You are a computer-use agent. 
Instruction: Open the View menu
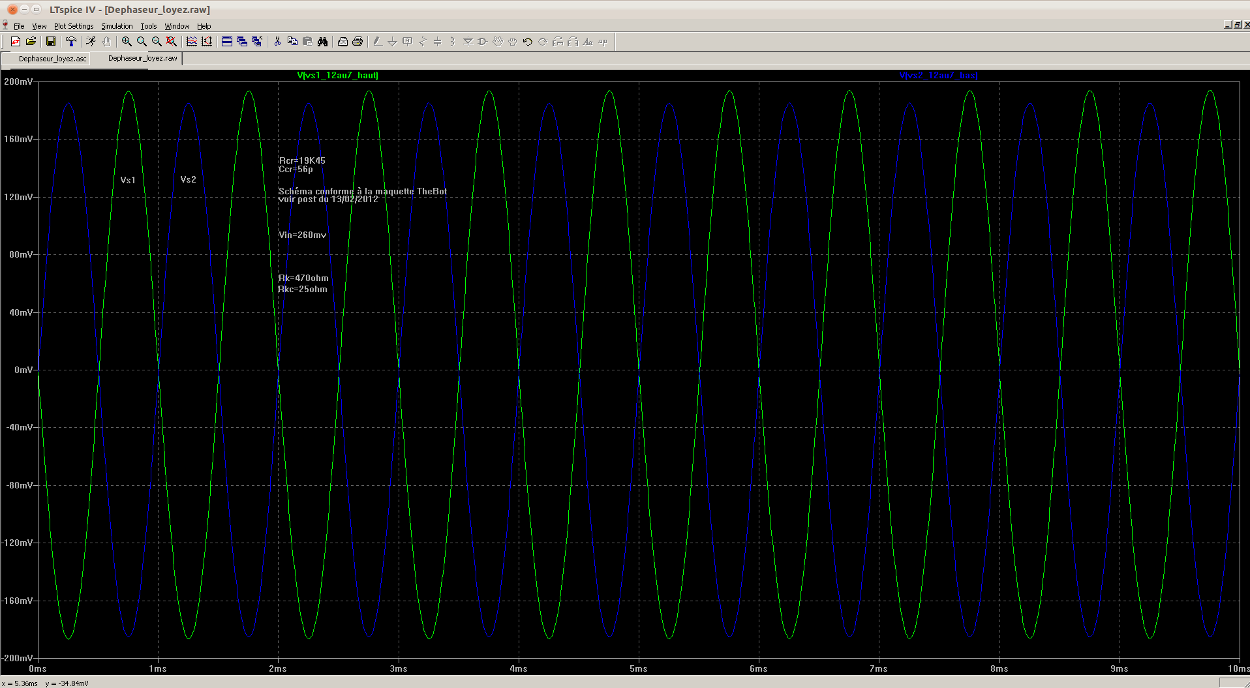pyautogui.click(x=38, y=26)
